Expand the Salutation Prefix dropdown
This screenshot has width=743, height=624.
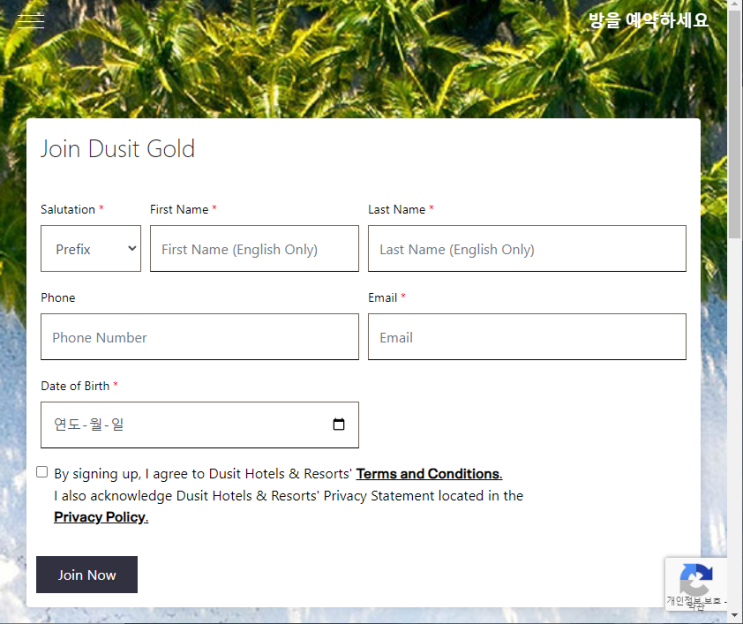(x=91, y=248)
